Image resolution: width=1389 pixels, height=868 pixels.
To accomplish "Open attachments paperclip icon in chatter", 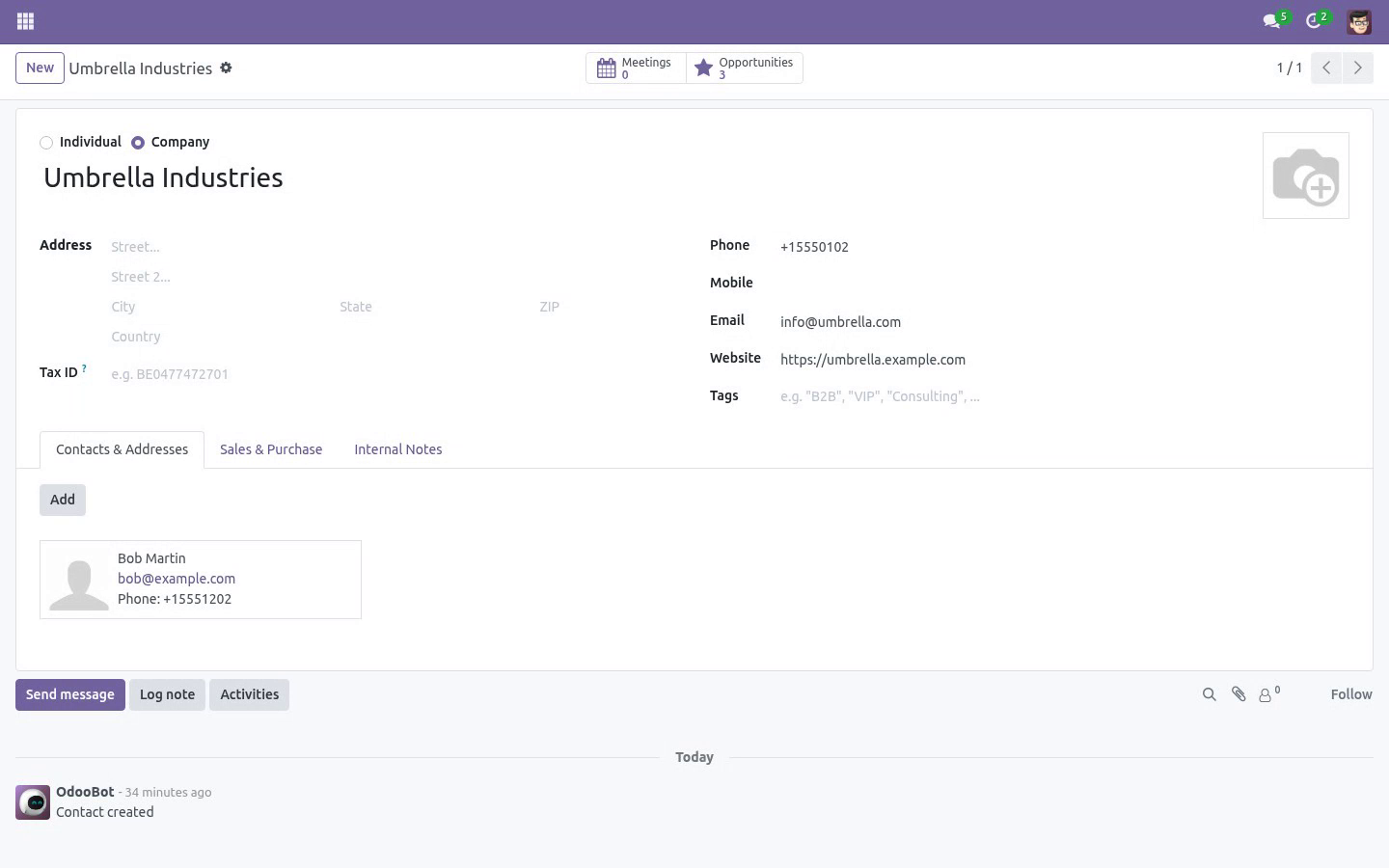I will point(1239,694).
